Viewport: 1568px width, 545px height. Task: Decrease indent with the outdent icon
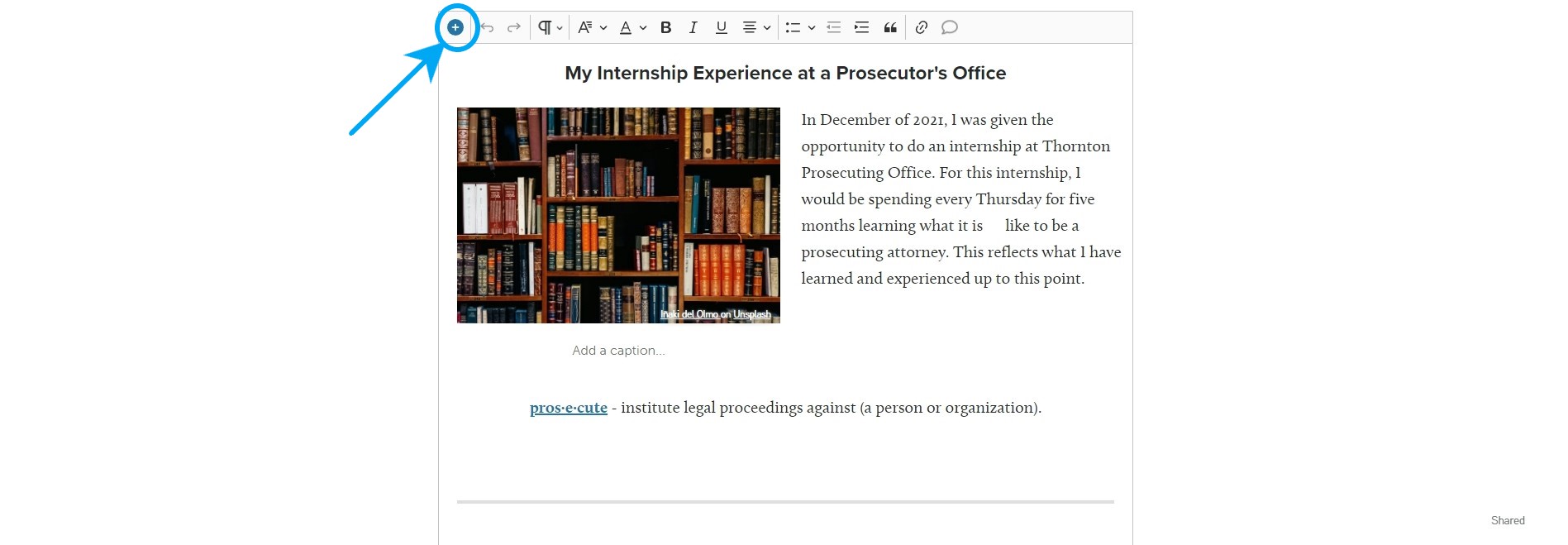833,27
